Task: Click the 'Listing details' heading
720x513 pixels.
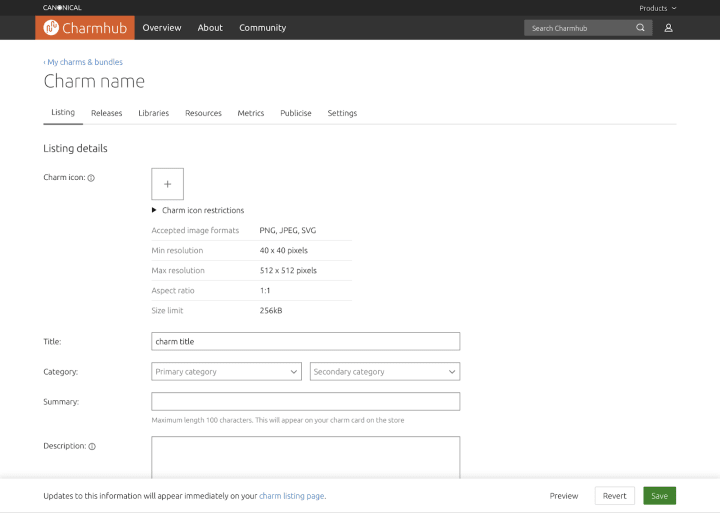Action: click(x=75, y=148)
